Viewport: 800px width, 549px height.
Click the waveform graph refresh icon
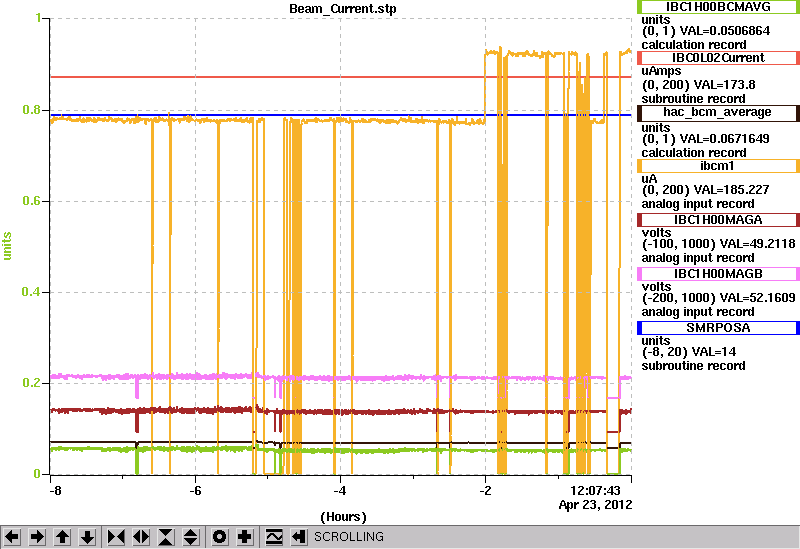(x=274, y=537)
